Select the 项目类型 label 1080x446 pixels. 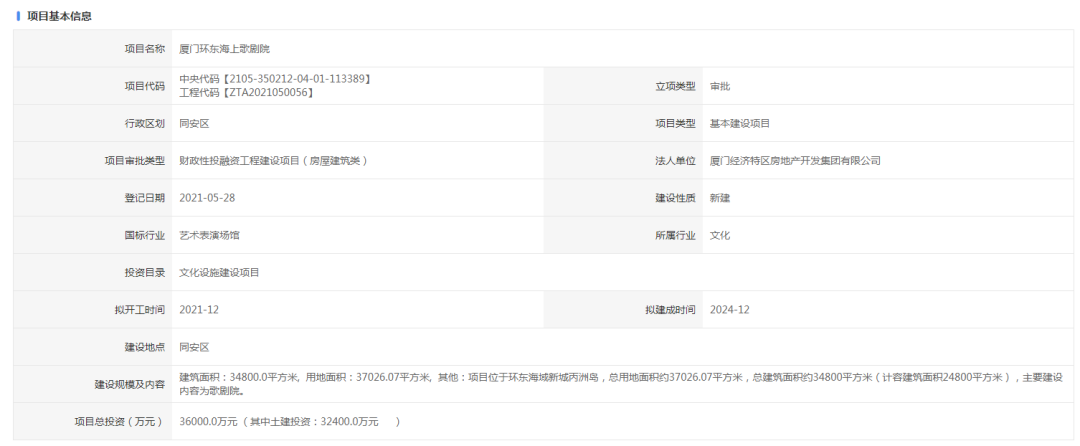point(675,124)
